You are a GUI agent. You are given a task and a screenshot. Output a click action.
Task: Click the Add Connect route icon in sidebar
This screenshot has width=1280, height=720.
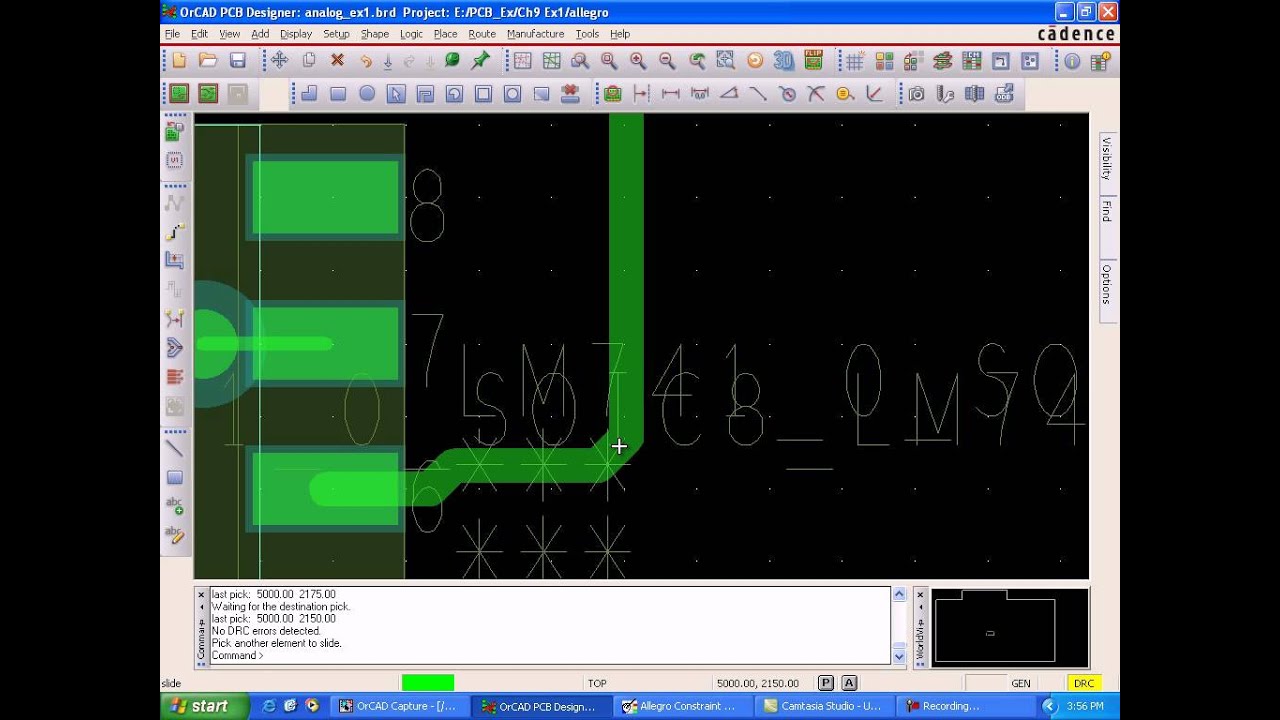(x=175, y=232)
